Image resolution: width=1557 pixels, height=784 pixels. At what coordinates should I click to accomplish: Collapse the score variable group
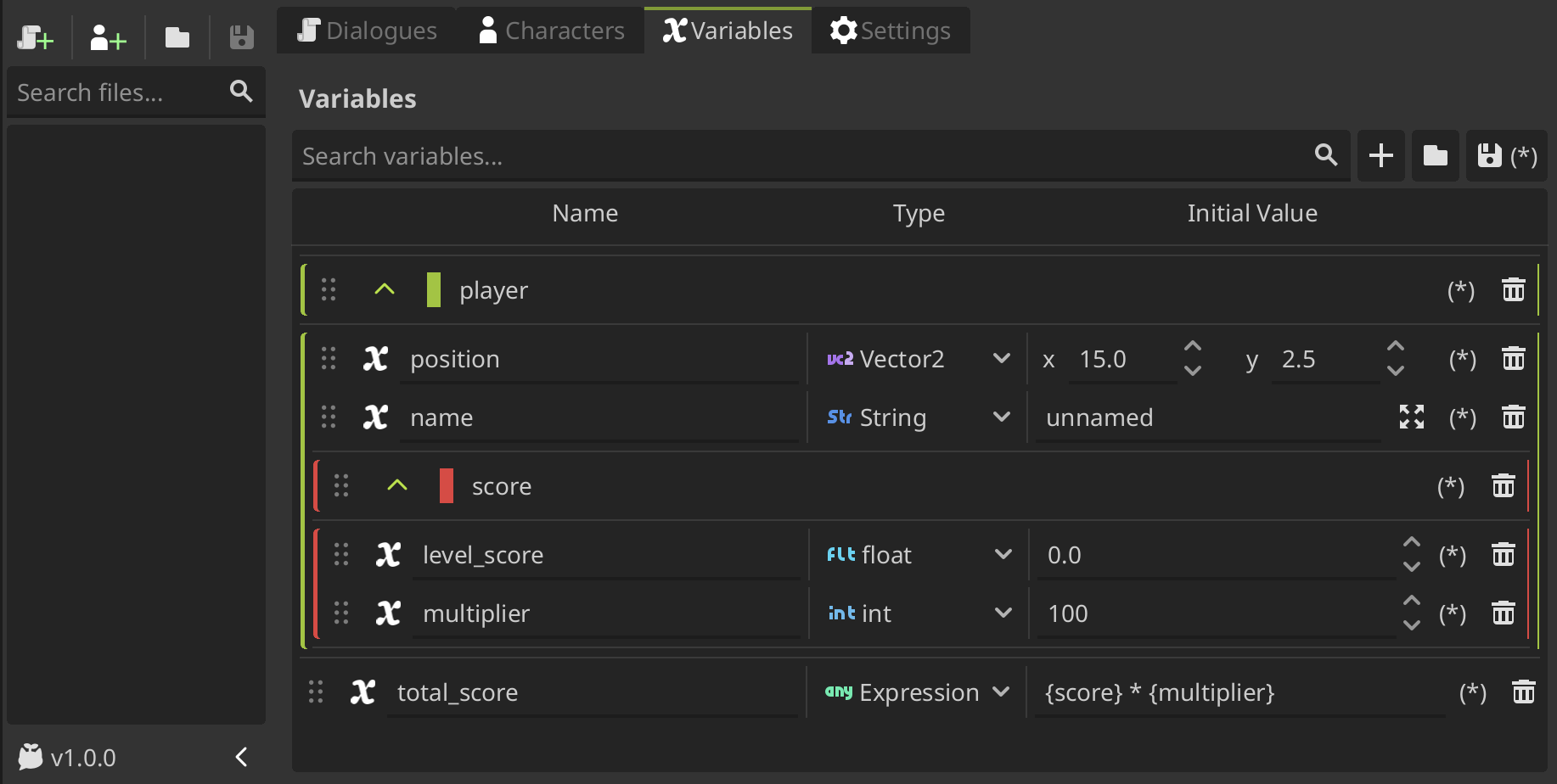click(396, 485)
